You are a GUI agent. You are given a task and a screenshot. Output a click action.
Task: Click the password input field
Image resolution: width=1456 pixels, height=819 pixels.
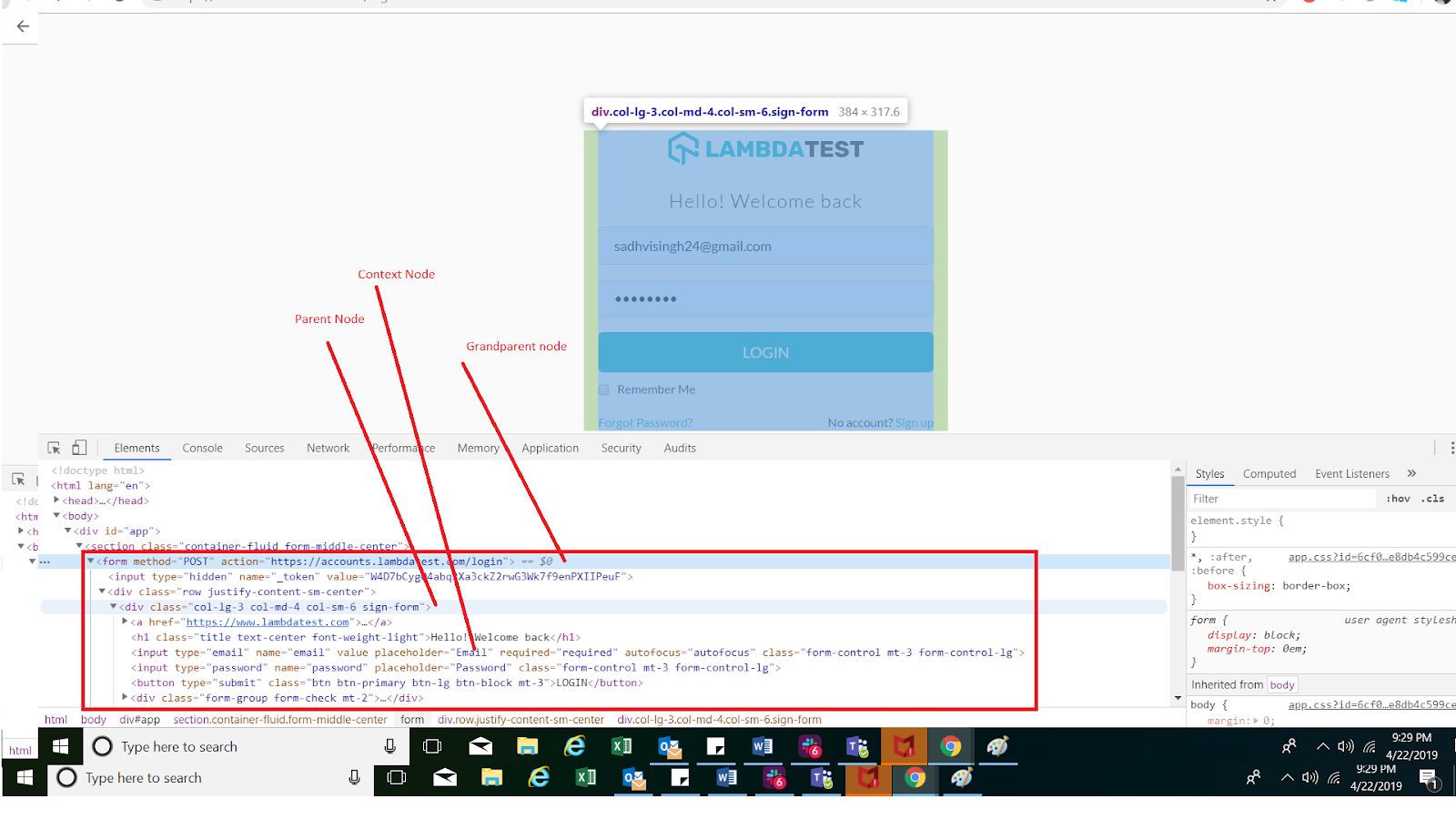[x=765, y=298]
